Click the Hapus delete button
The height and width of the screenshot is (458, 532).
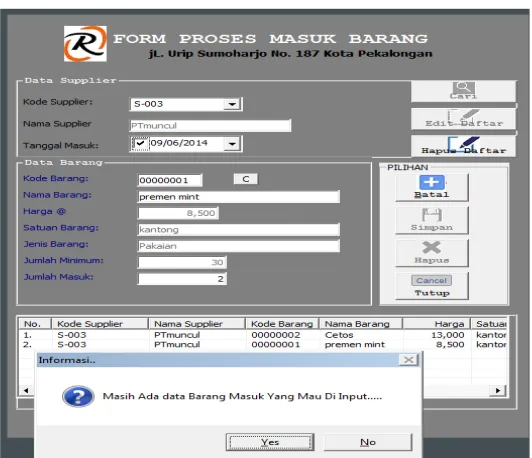pos(432,253)
